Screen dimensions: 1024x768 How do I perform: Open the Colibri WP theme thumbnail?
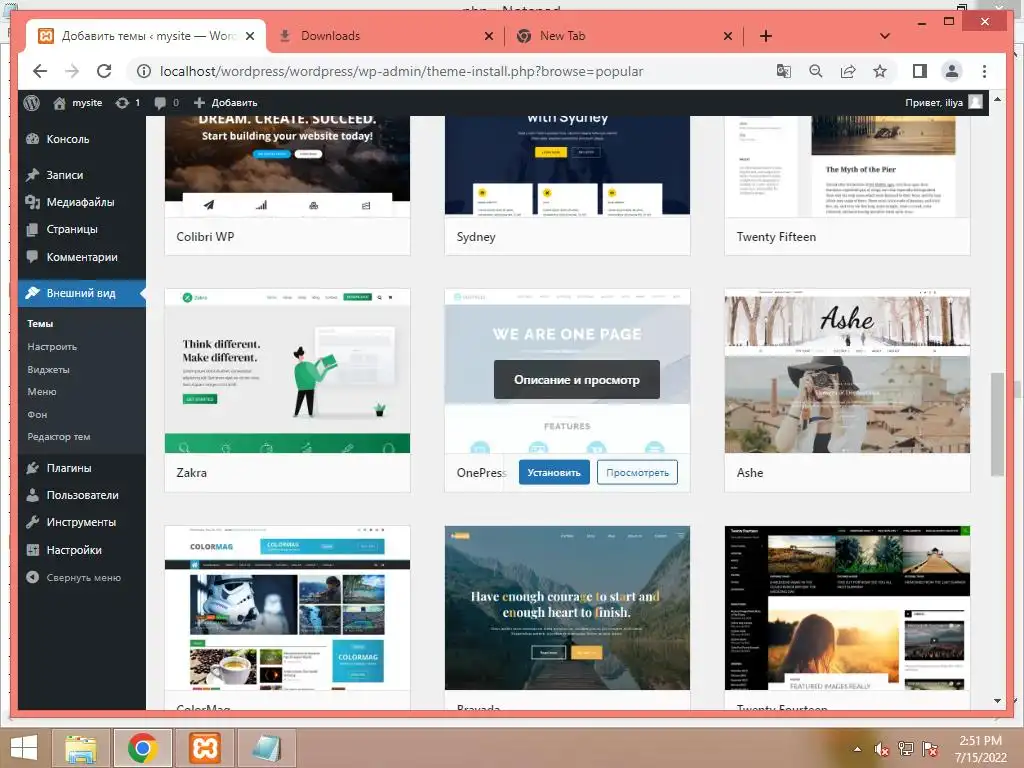pos(287,166)
